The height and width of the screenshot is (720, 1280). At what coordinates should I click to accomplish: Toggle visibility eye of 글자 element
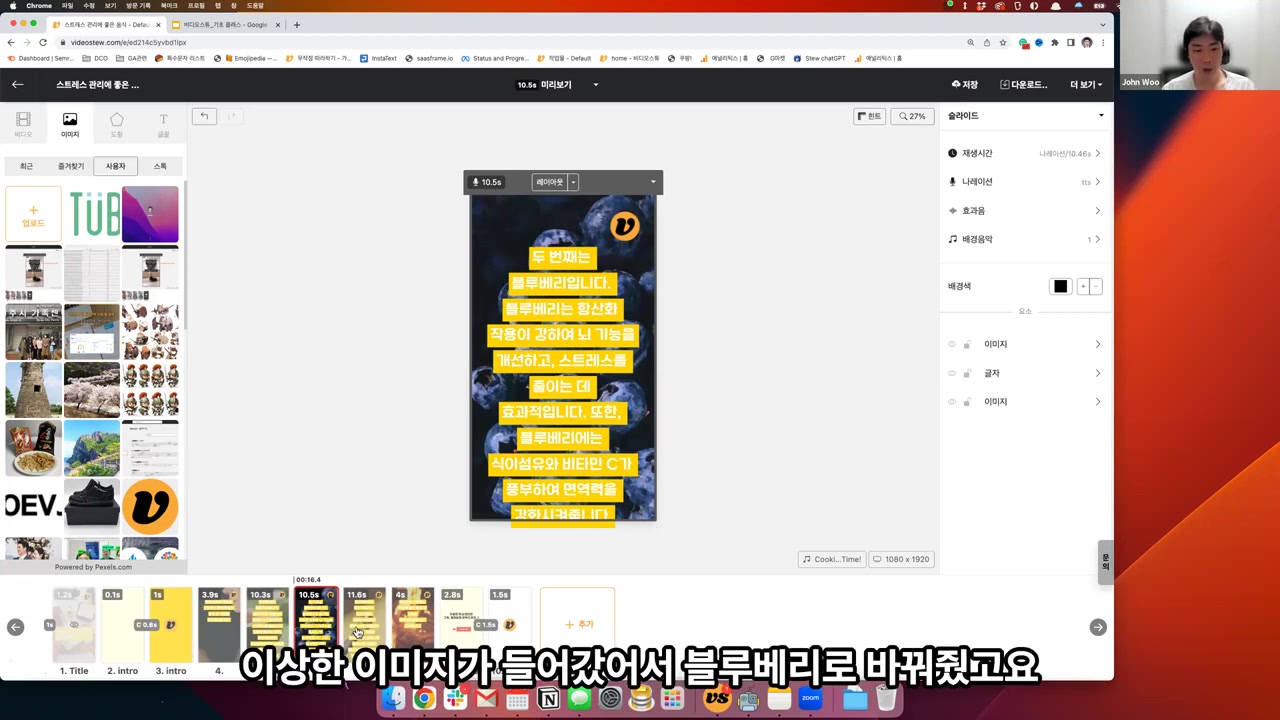(952, 373)
